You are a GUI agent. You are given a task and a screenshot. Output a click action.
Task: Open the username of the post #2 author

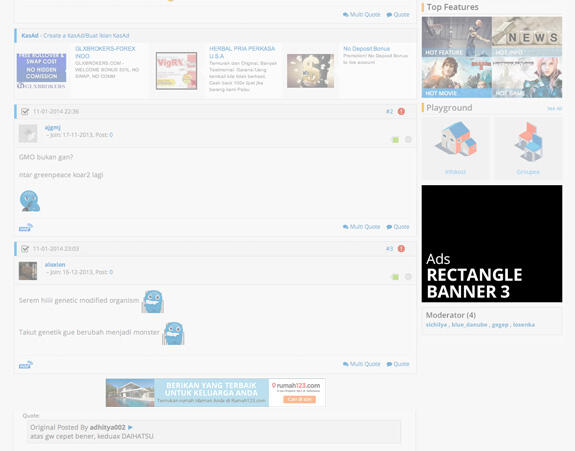52,127
